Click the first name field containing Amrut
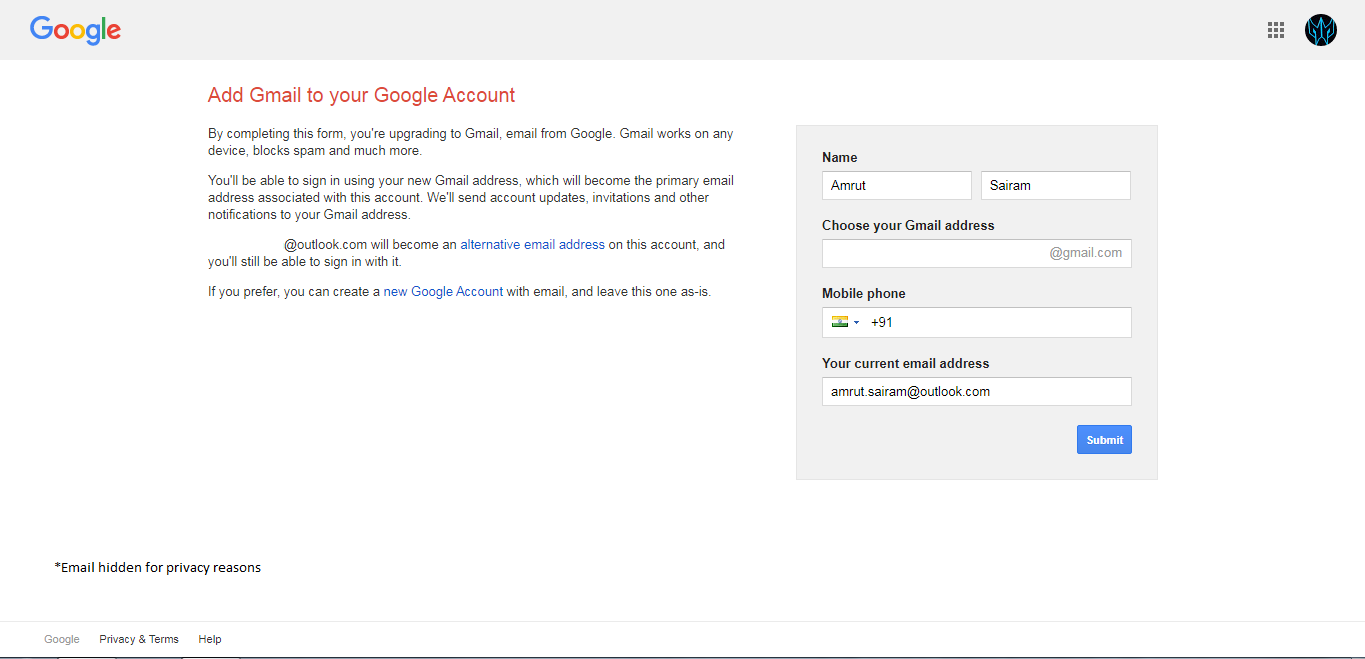 pyautogui.click(x=897, y=185)
